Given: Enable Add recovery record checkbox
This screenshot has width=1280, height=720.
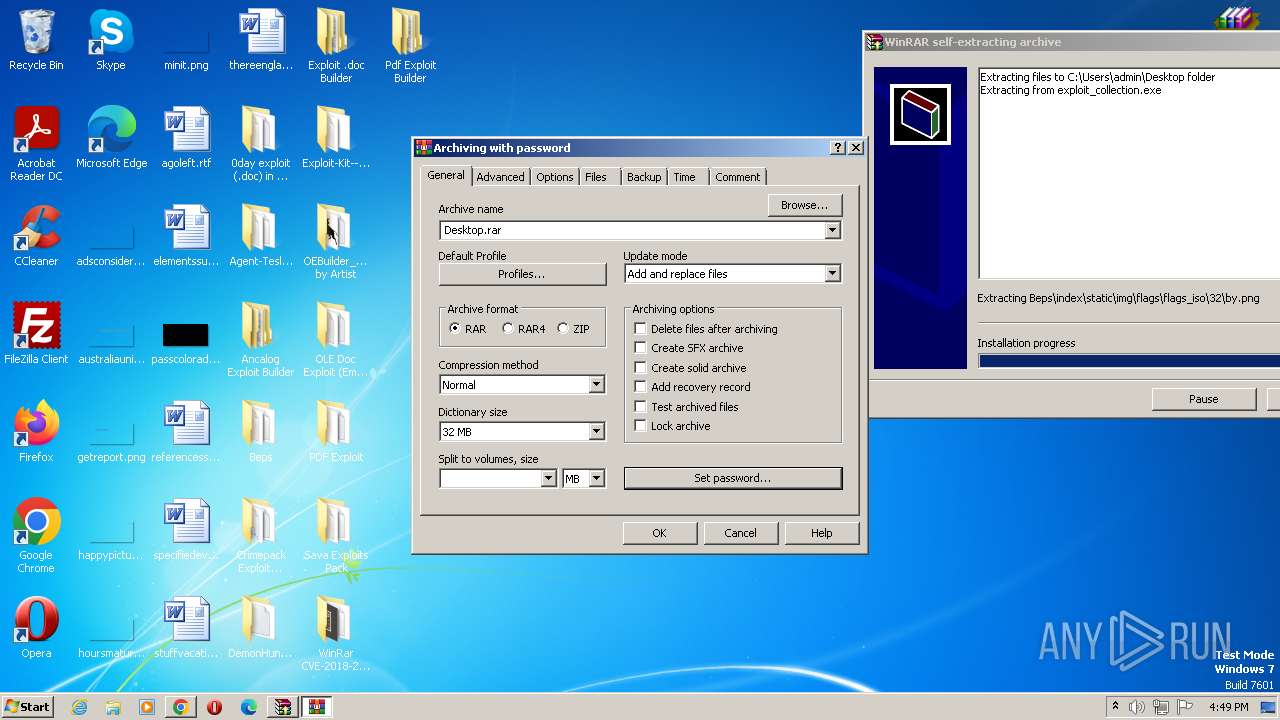Looking at the screenshot, I should point(640,387).
